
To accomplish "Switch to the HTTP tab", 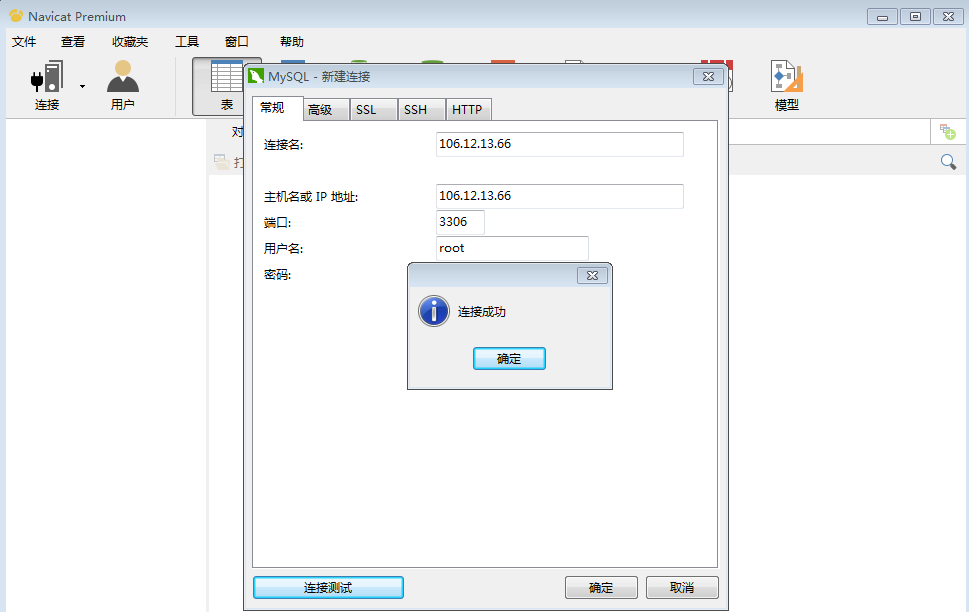I will pyautogui.click(x=468, y=109).
